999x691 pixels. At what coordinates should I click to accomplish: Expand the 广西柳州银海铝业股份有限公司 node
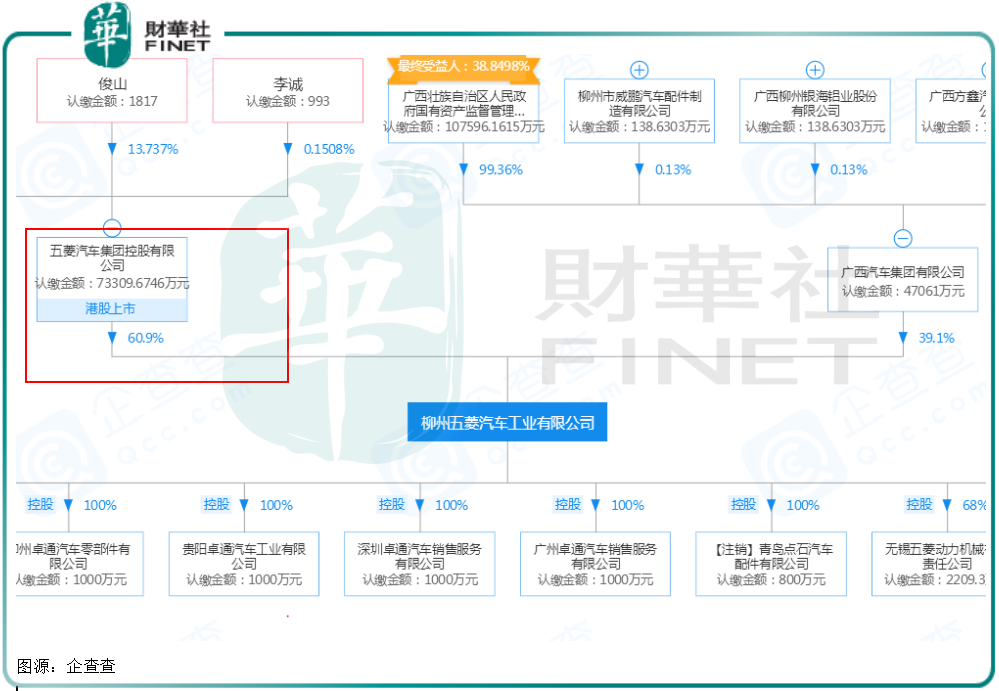815,70
